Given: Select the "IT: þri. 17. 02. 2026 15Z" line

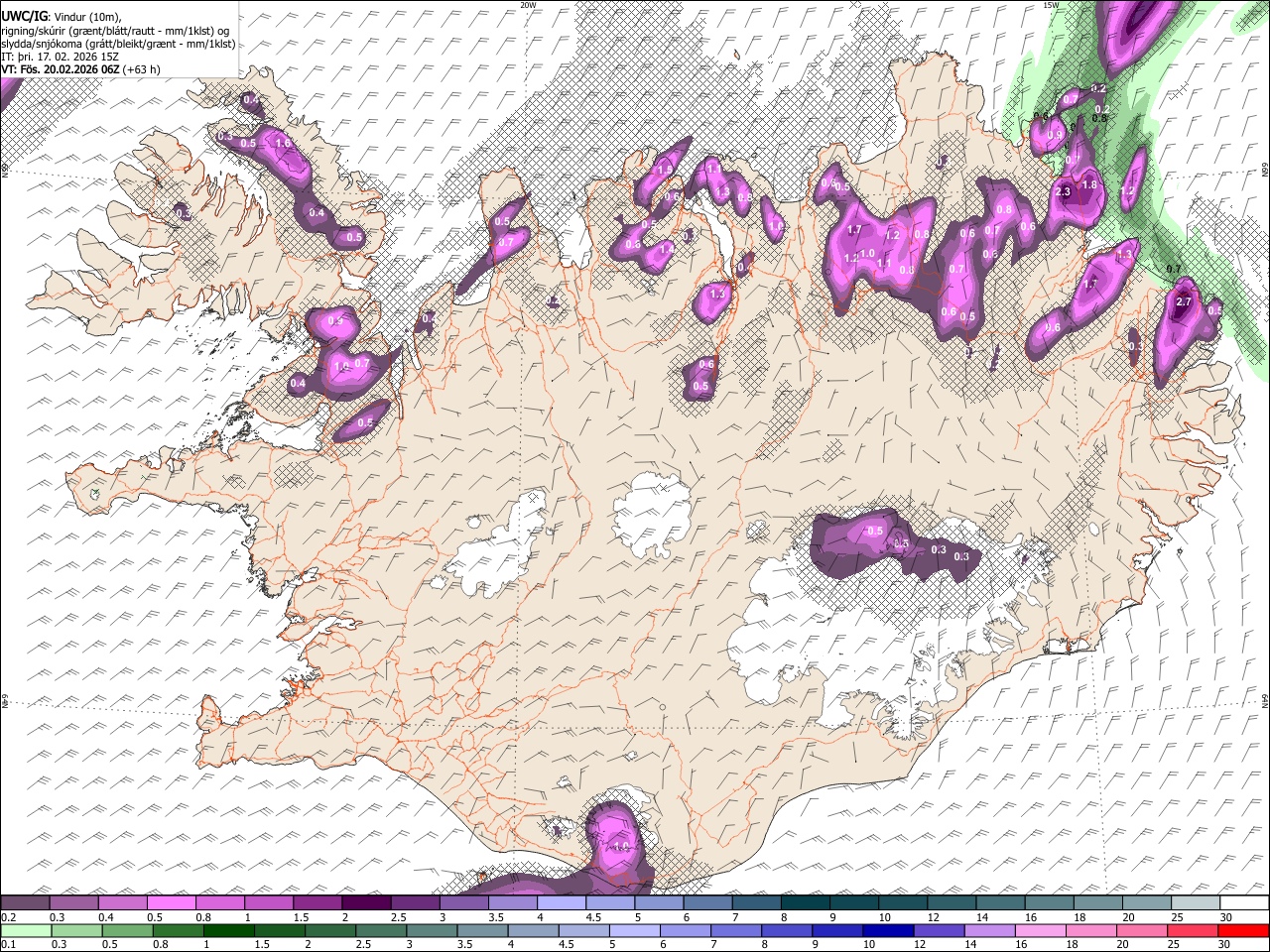Looking at the screenshot, I should (x=59, y=57).
